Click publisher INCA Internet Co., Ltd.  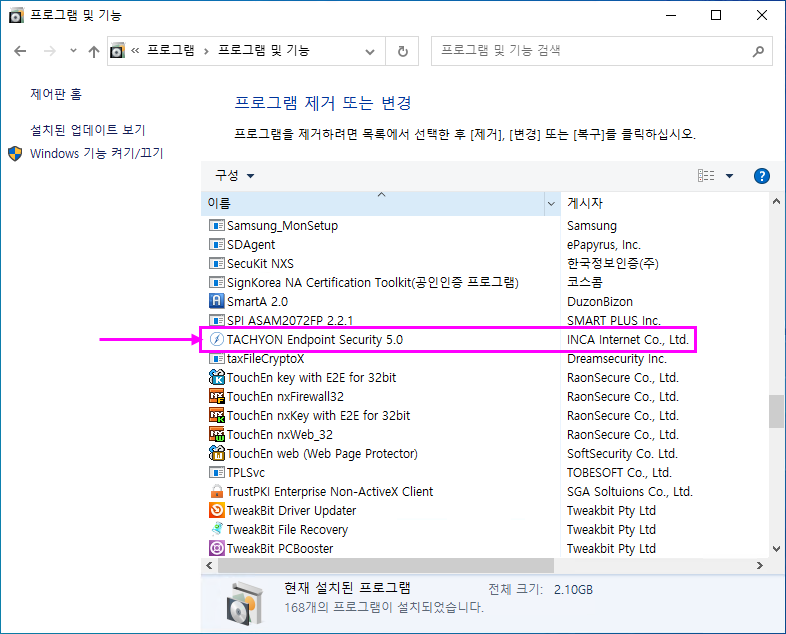pos(628,340)
